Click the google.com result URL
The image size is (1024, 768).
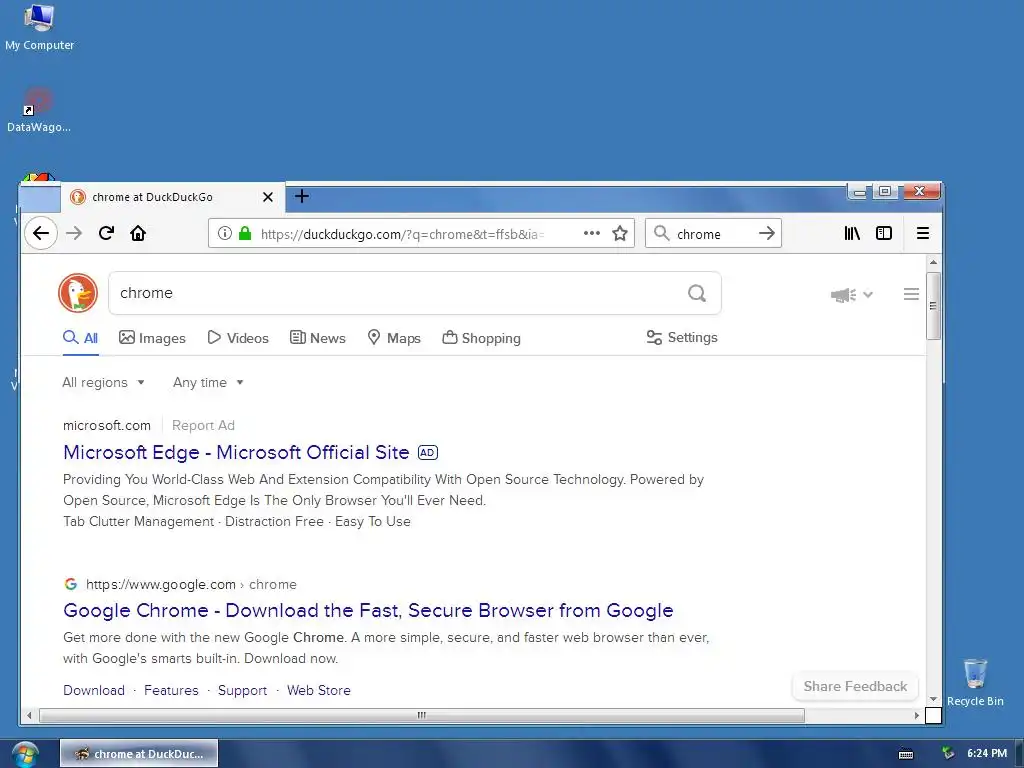(191, 584)
